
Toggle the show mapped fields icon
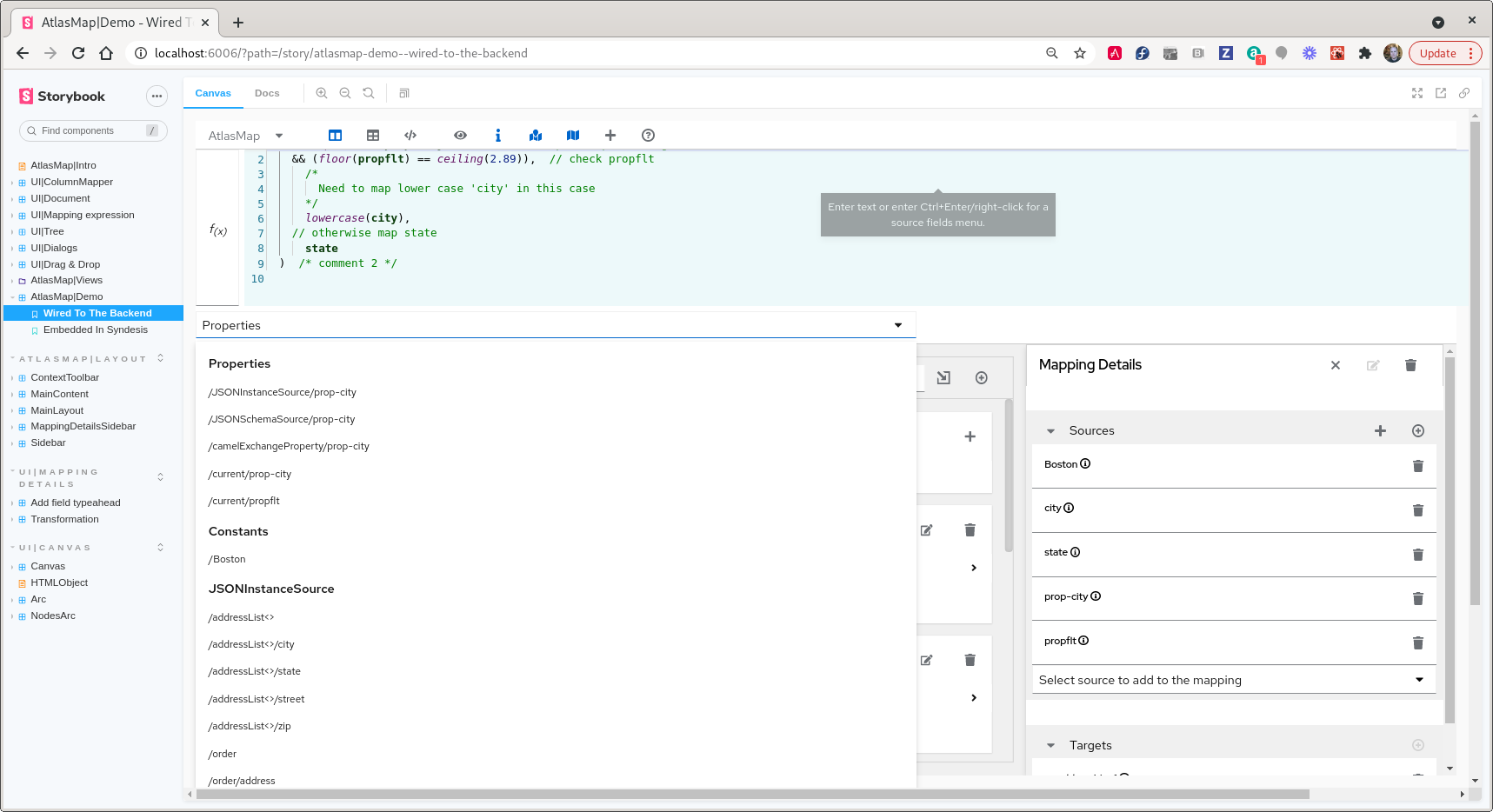(x=535, y=136)
